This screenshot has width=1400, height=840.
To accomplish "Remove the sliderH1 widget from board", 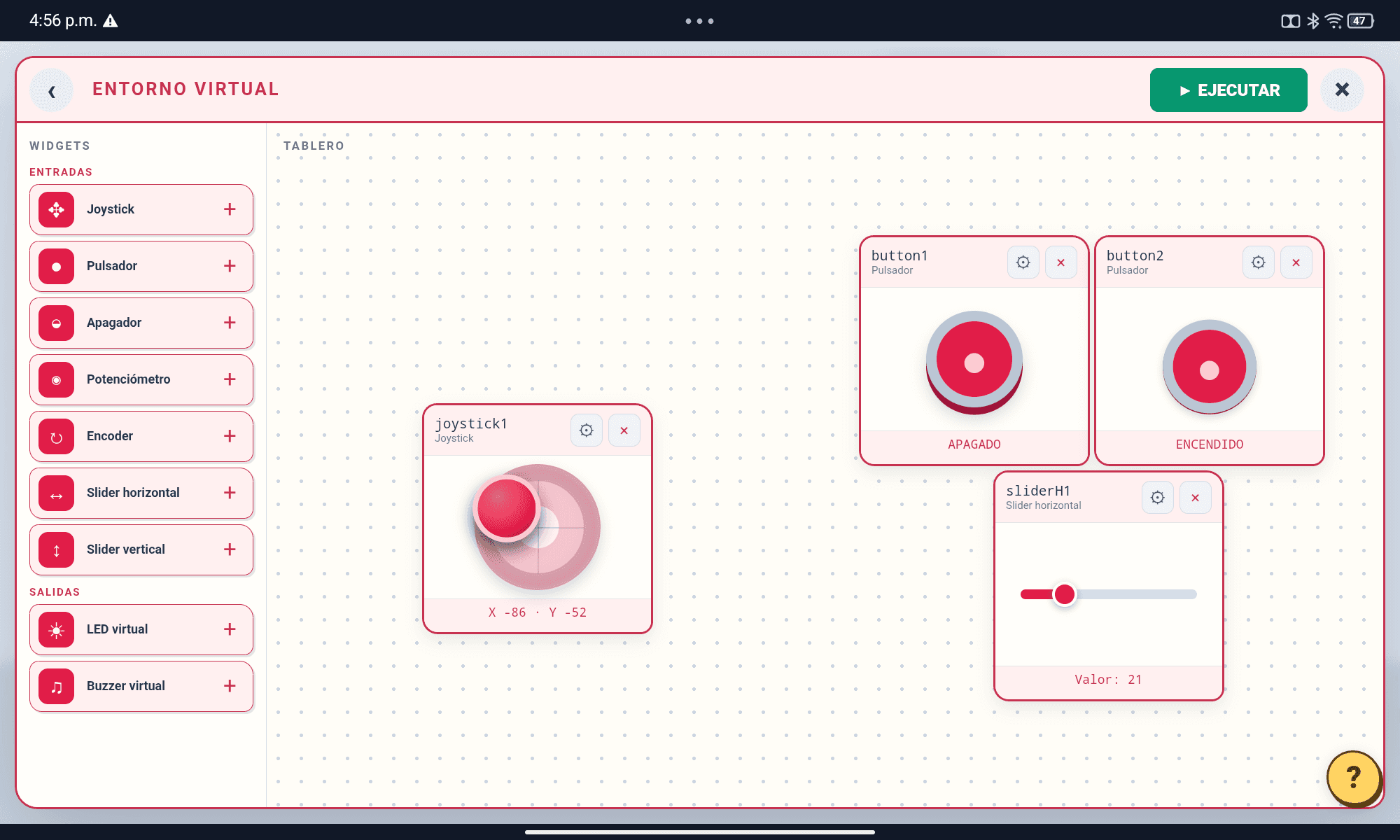I will click(x=1196, y=498).
